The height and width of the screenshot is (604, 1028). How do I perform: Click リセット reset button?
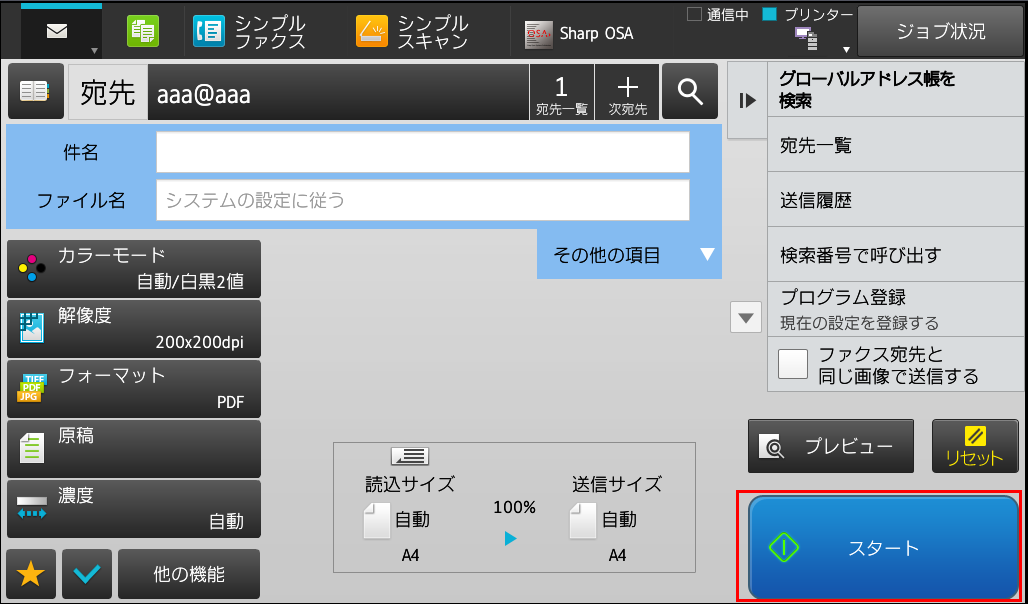(975, 446)
